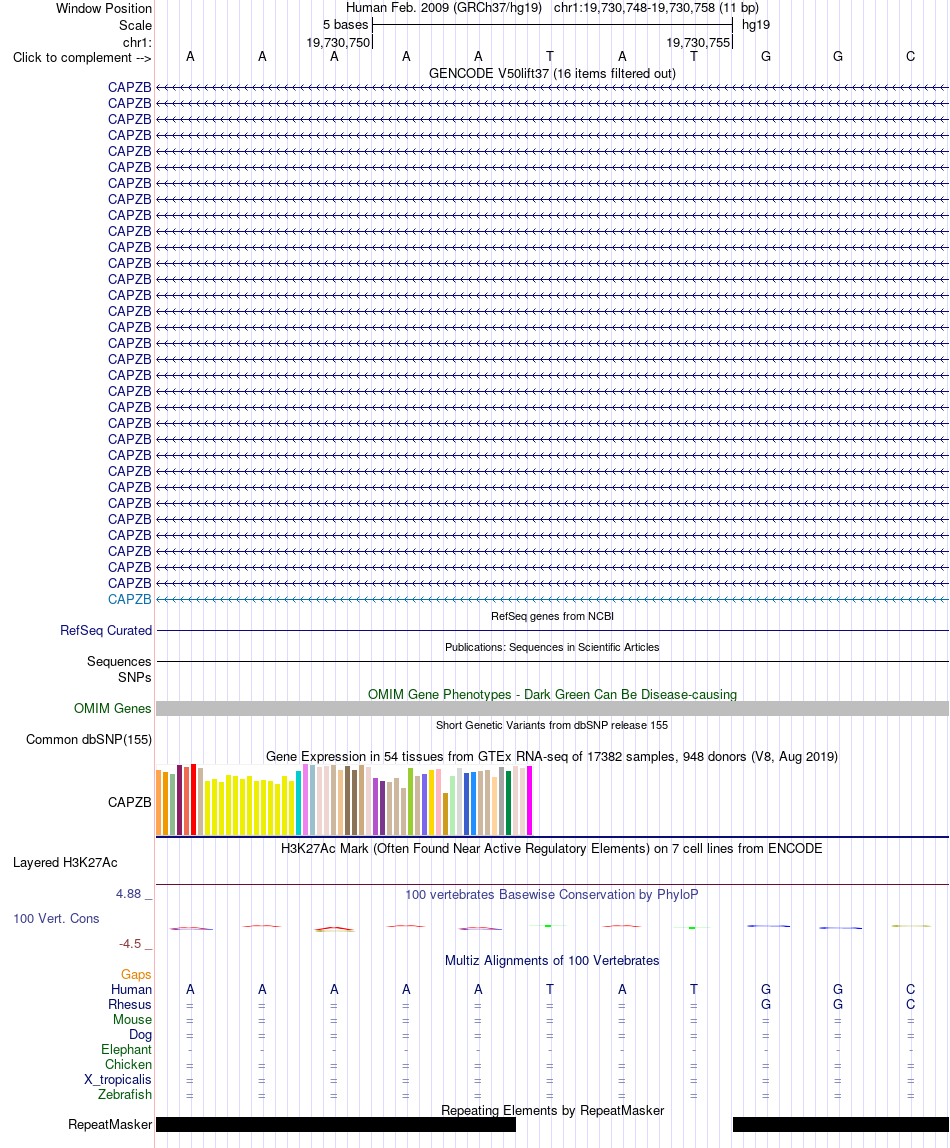
Task: Select the Human alignment row label
Action: pyautogui.click(x=131, y=990)
